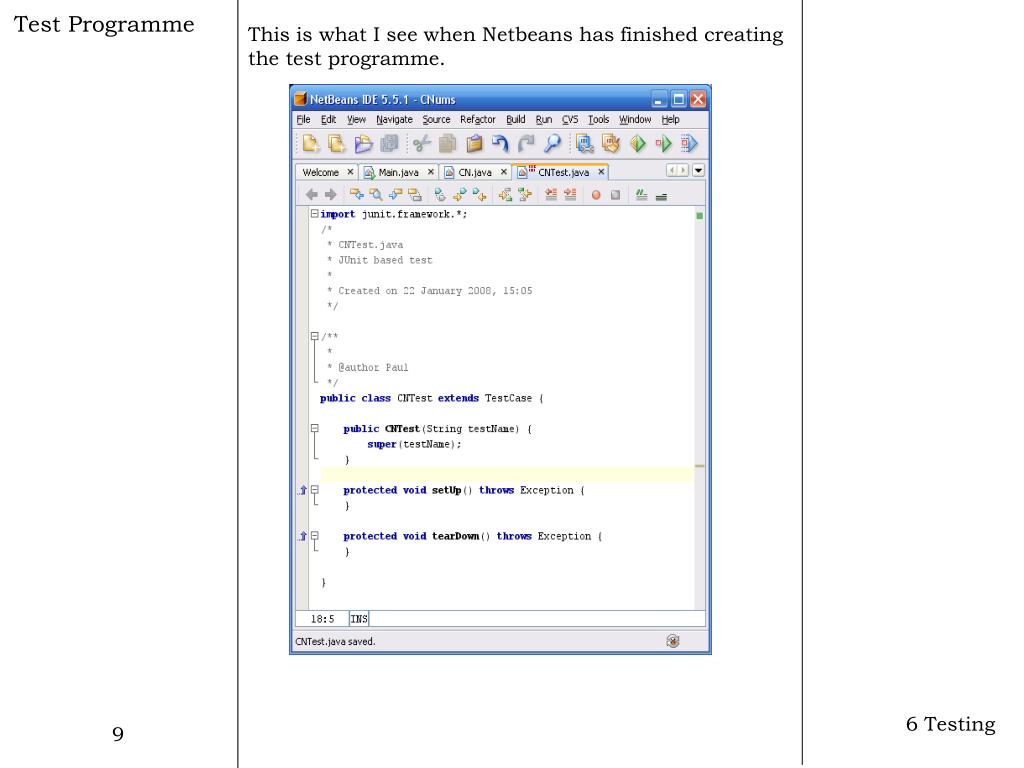Screen dimensions: 1024x768
Task: Click the 18:5 cursor position field
Action: [322, 618]
